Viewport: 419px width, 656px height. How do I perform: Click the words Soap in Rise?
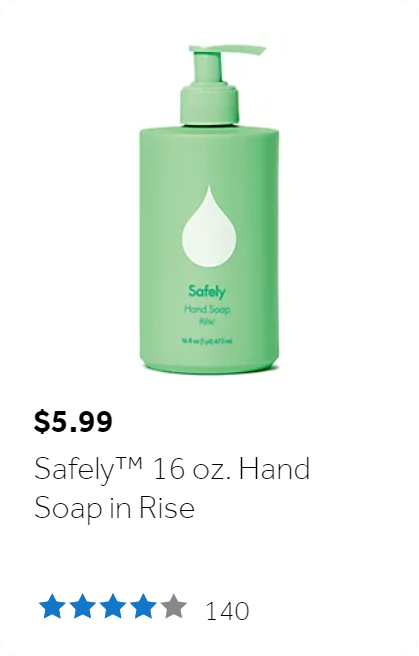(x=114, y=509)
